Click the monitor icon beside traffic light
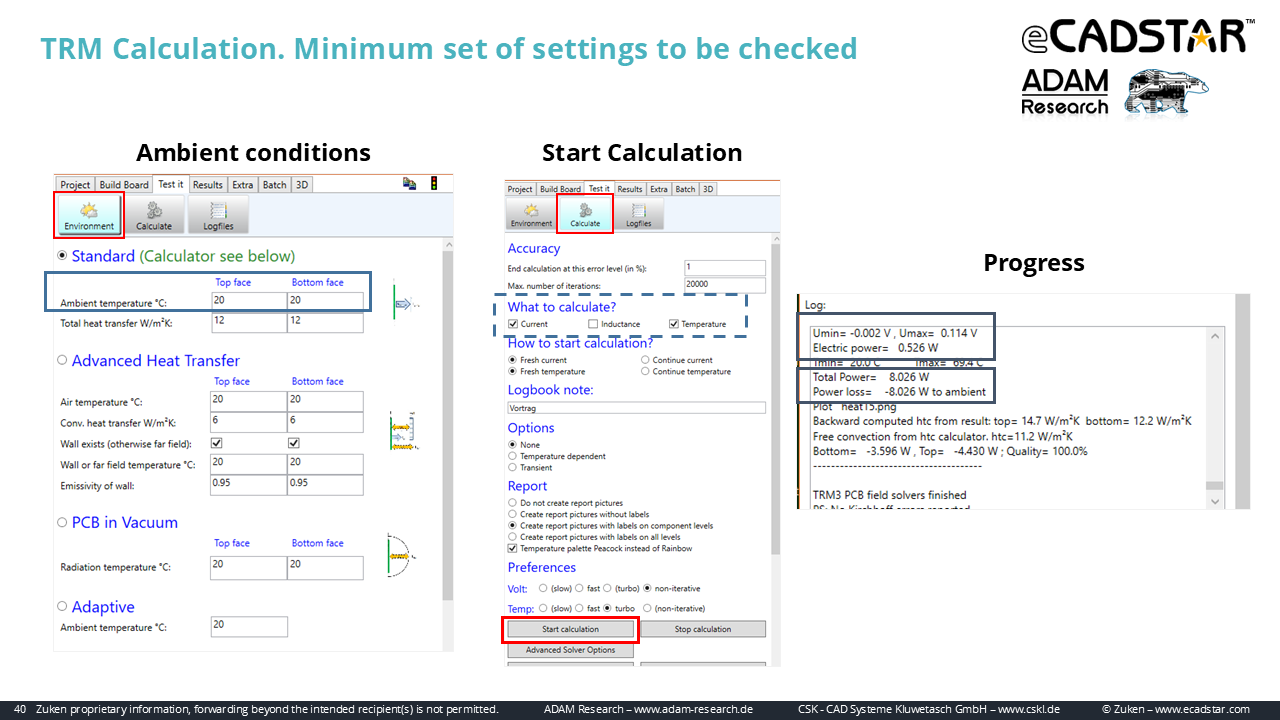This screenshot has width=1280, height=720. (410, 183)
